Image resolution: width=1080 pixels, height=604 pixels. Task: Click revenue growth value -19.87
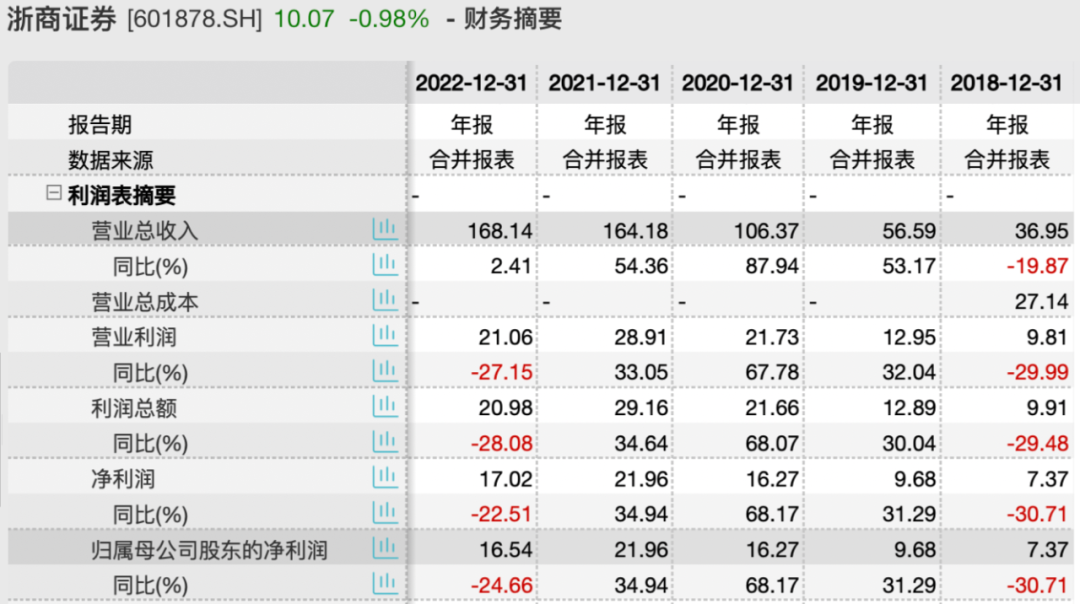coord(1037,266)
